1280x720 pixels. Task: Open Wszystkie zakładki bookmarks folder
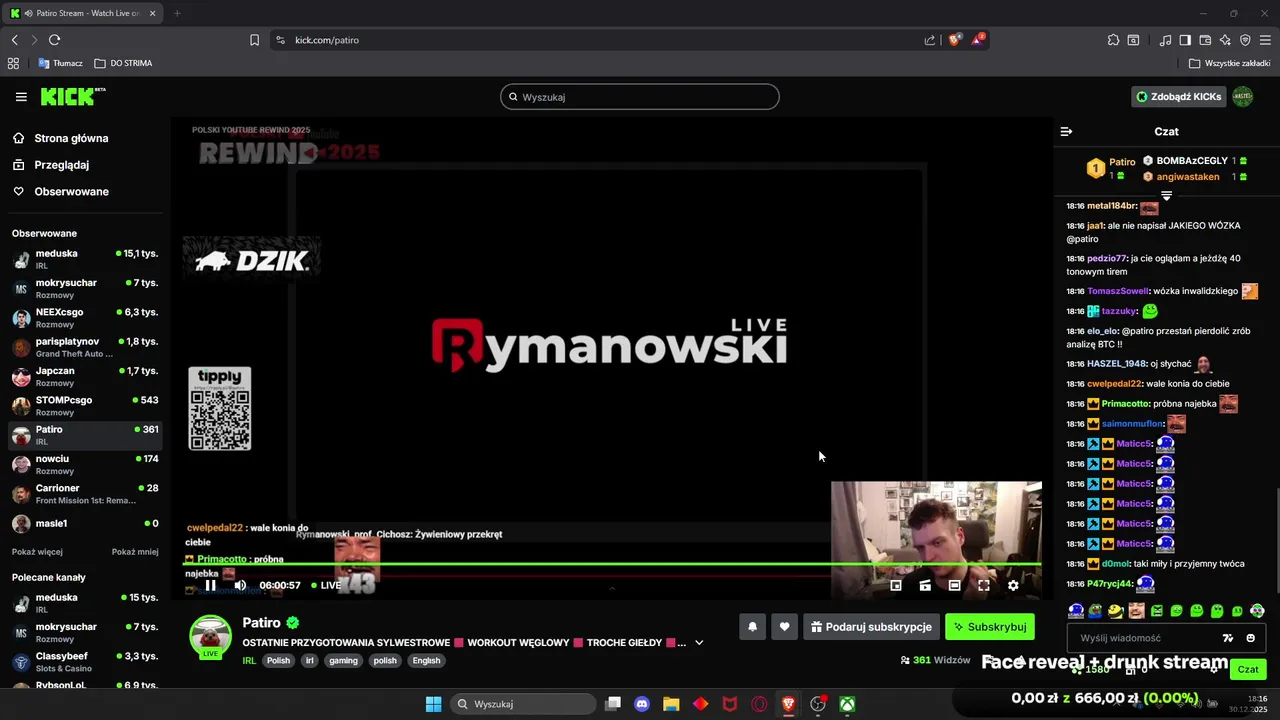click(x=1229, y=63)
